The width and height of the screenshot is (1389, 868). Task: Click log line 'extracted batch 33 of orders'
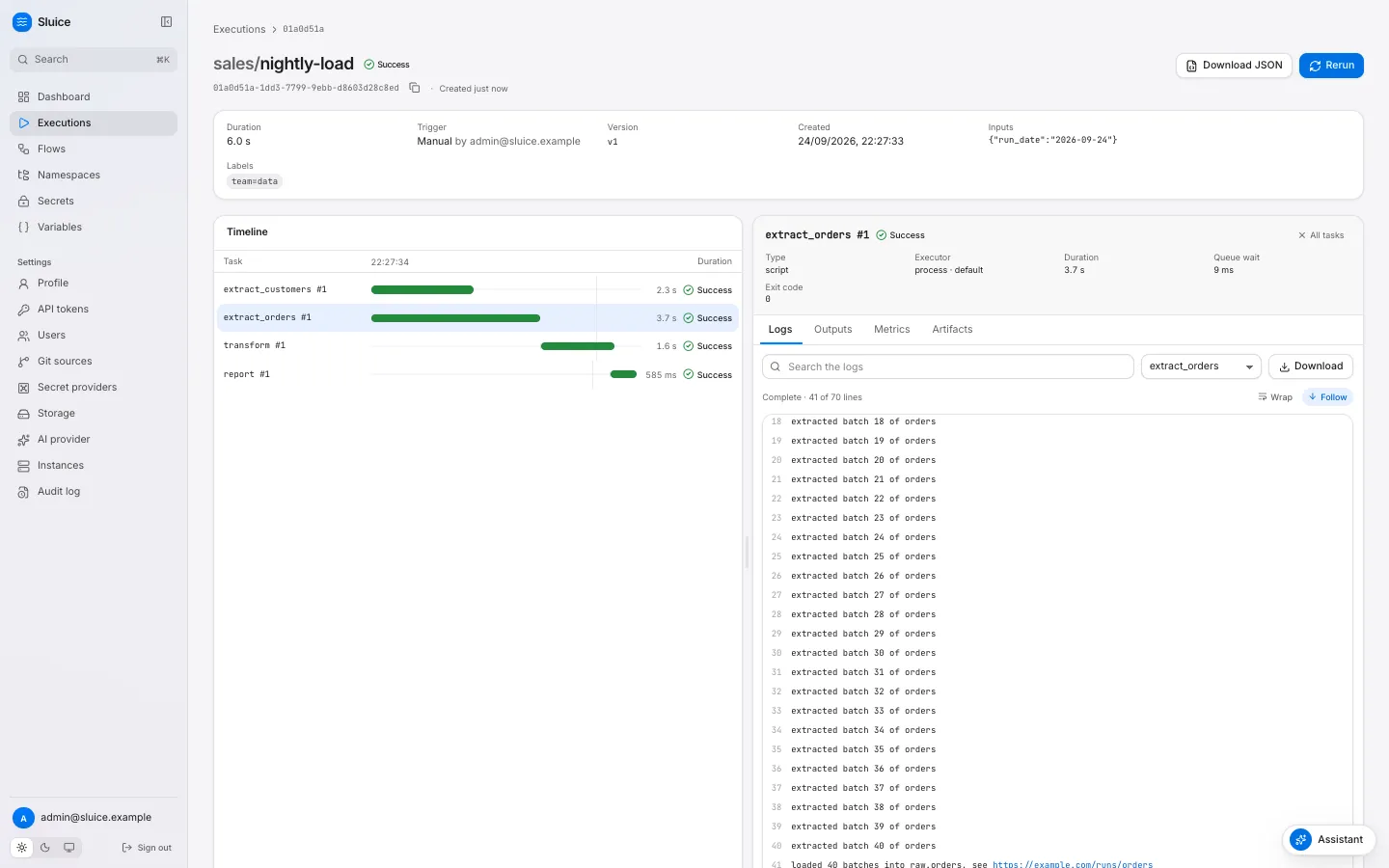pos(863,711)
